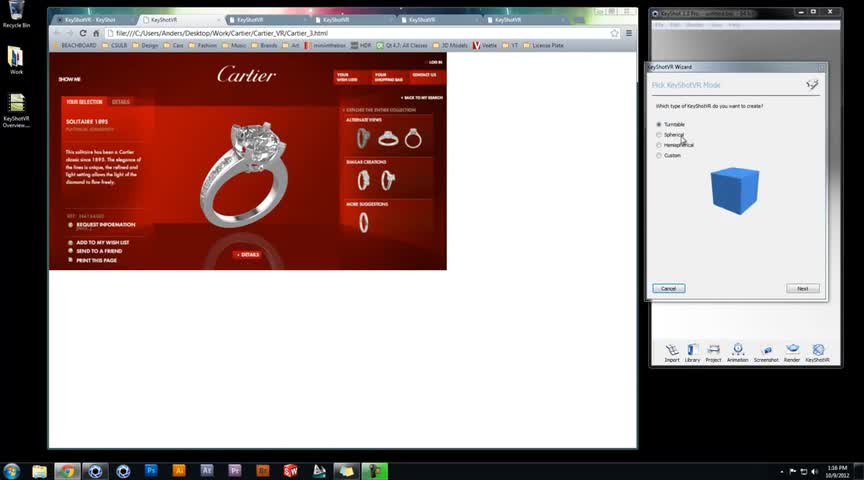Open Premiere Pro from the taskbar
The image size is (864, 480).
coord(235,471)
